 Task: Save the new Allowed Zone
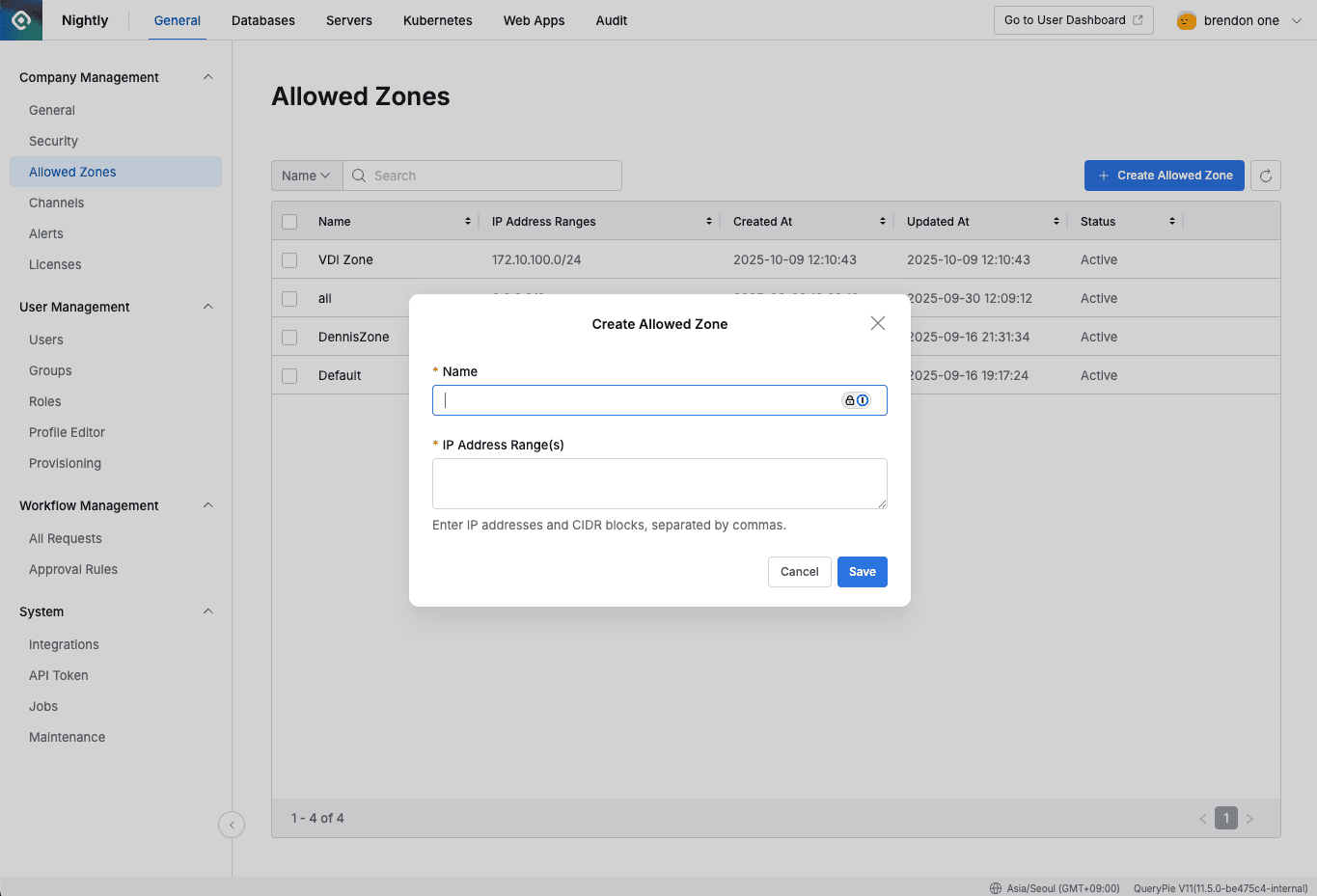coord(862,571)
